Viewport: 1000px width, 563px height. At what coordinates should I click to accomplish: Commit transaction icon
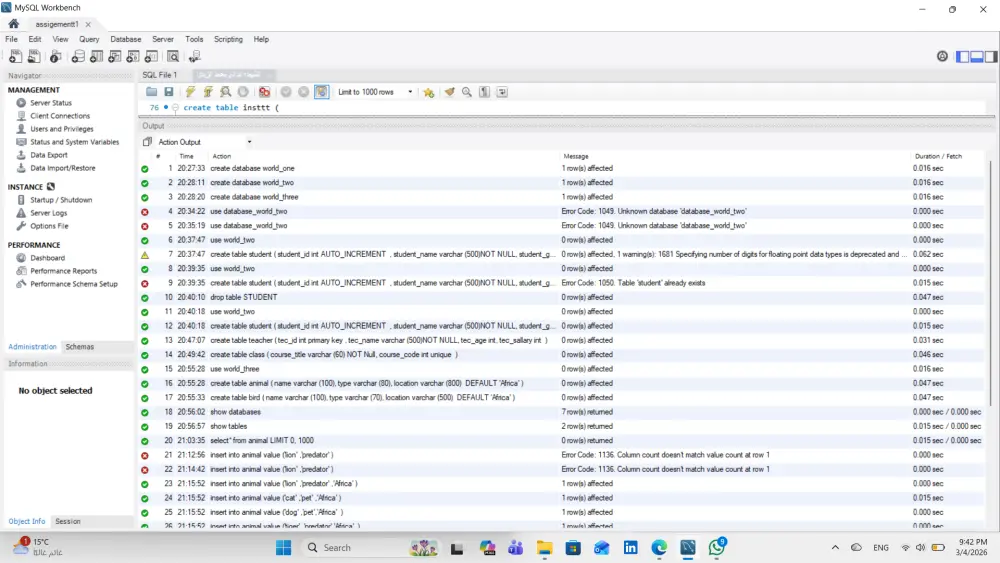[x=286, y=92]
